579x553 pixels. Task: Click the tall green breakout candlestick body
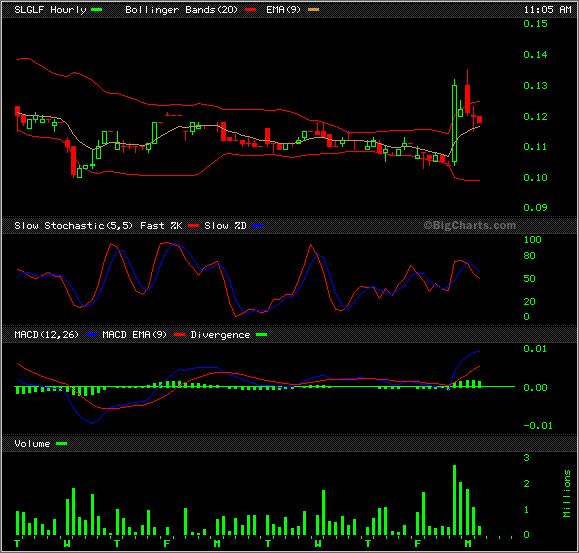point(454,124)
